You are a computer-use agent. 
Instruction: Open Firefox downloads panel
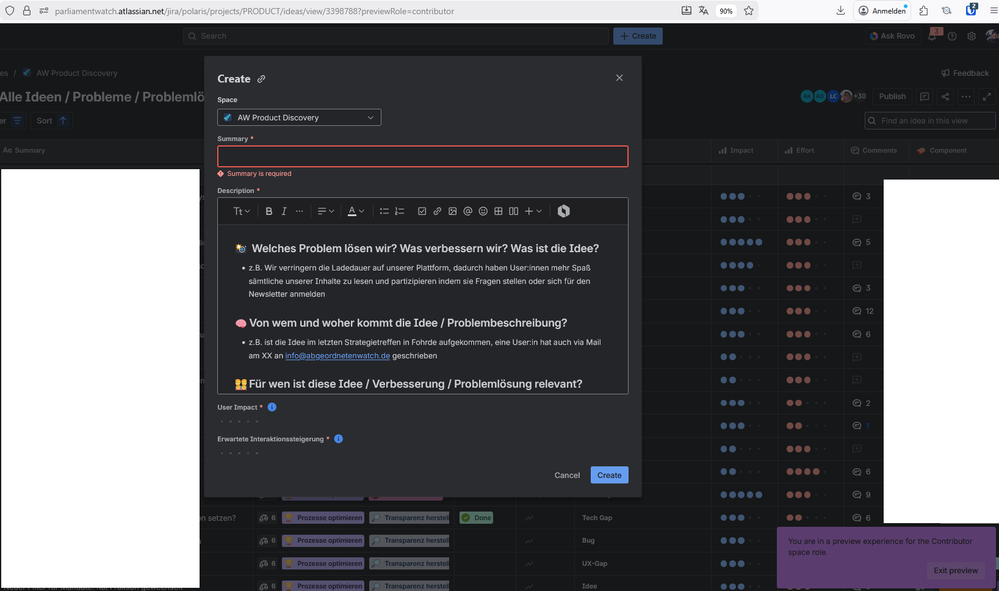(840, 11)
